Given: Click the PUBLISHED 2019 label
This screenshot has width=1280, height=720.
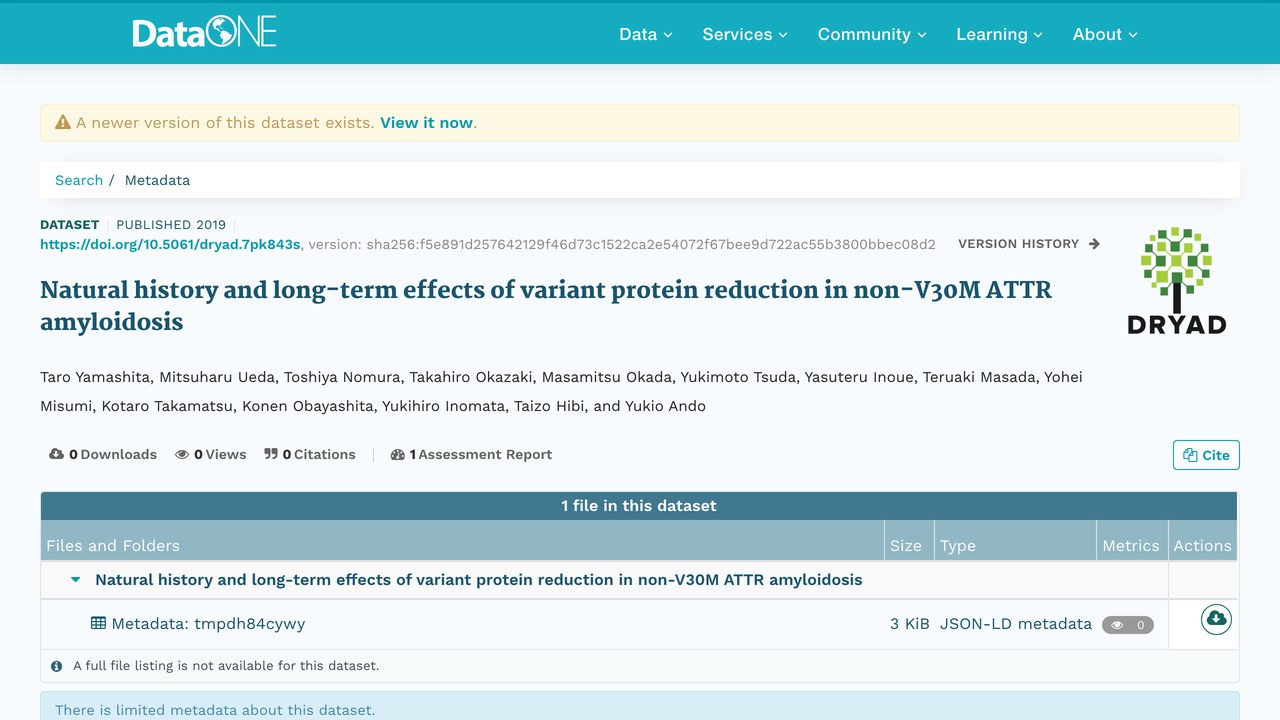Looking at the screenshot, I should [171, 224].
